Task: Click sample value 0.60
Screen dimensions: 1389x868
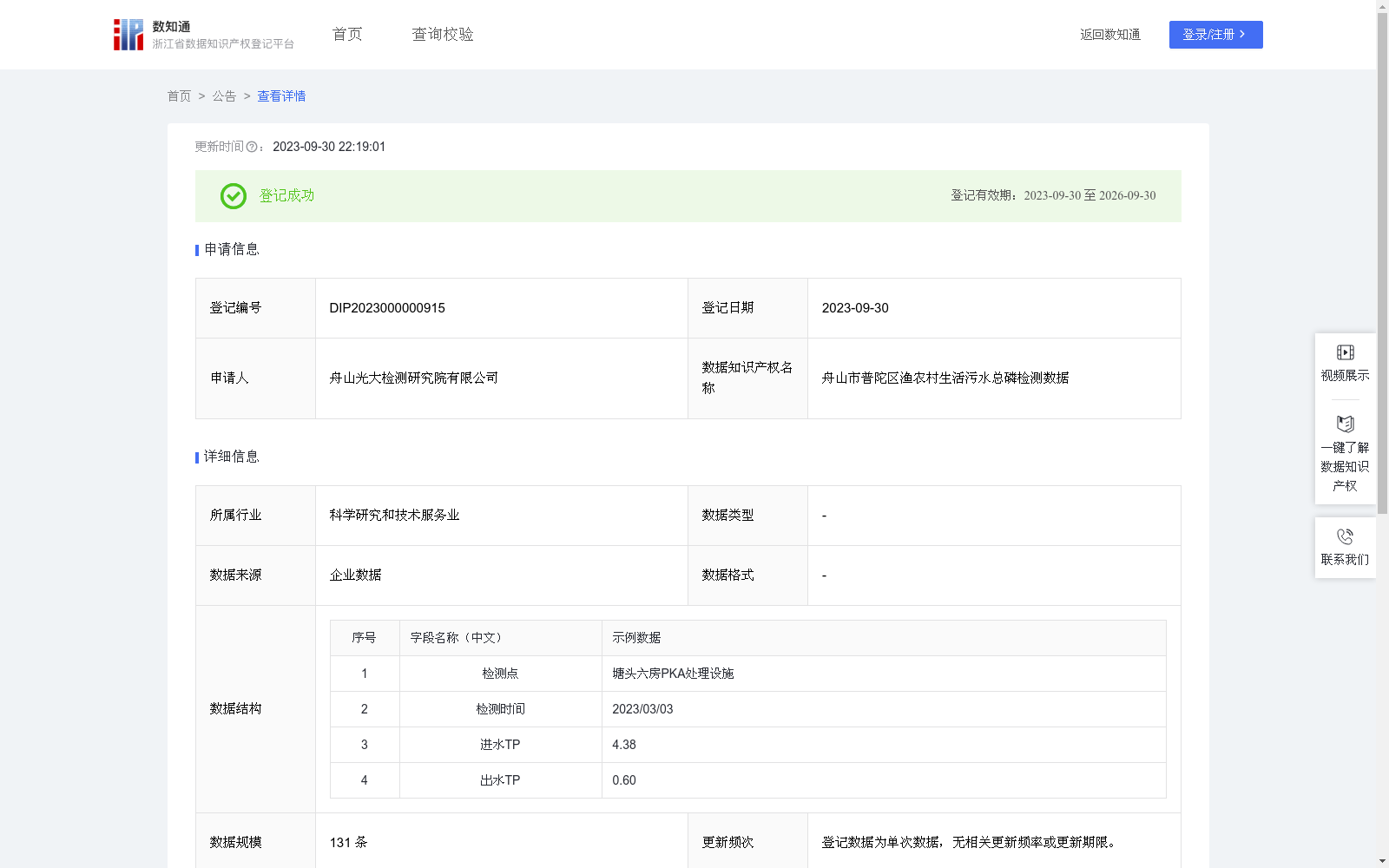Action: click(624, 780)
